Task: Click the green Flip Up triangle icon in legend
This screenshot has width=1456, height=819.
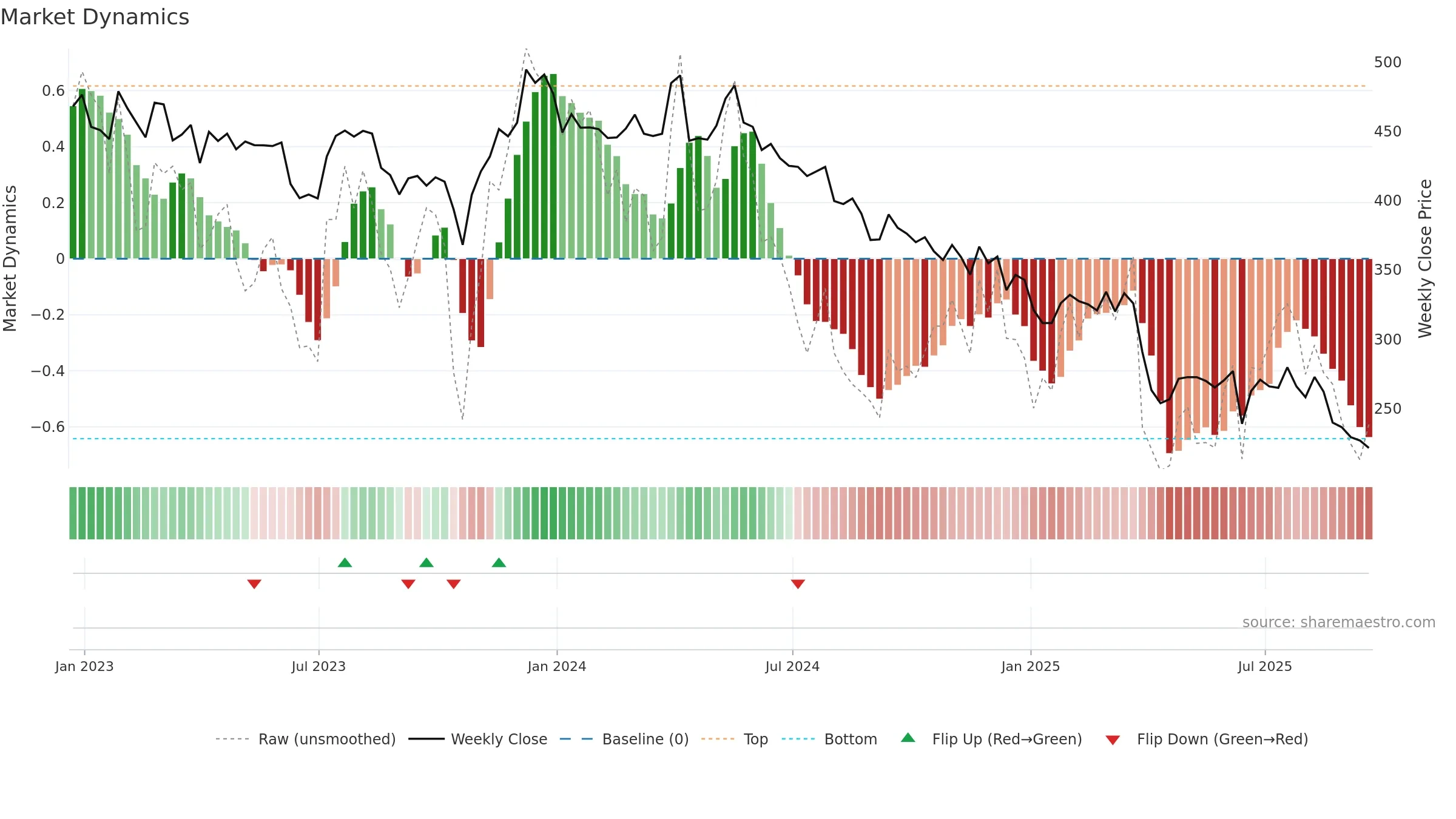Action: tap(908, 738)
